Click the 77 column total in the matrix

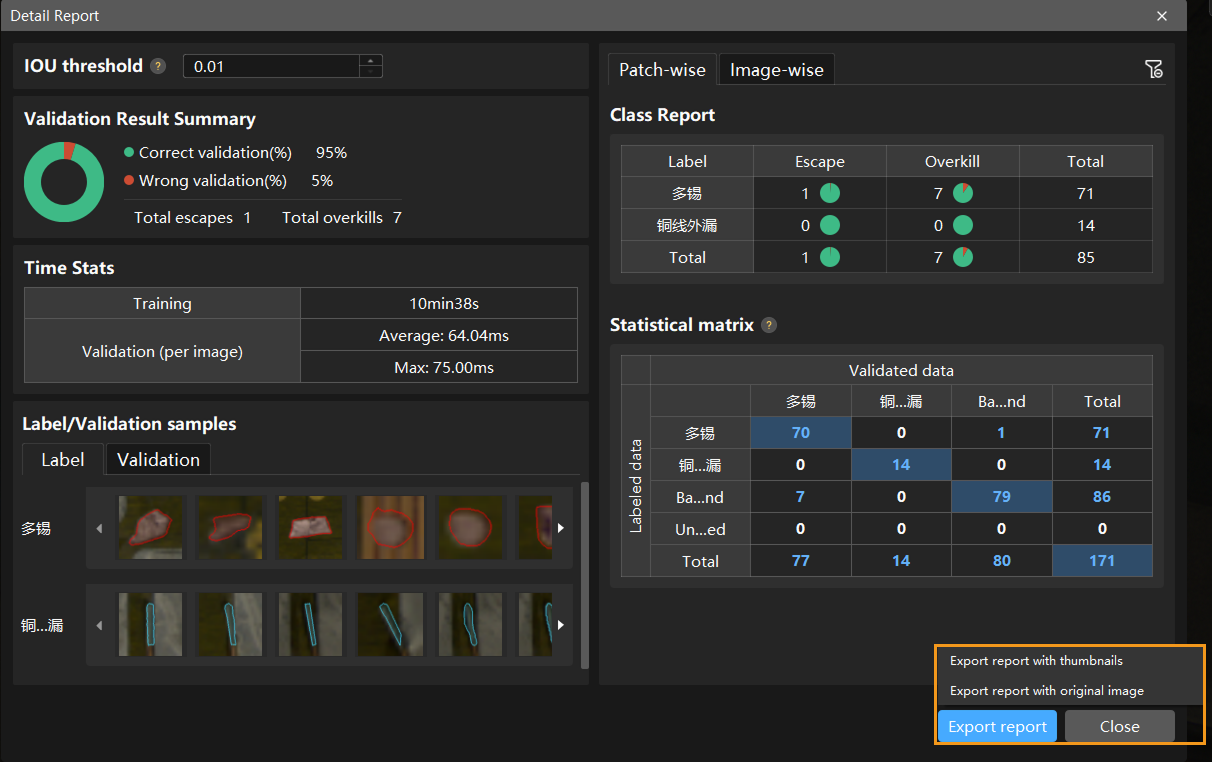coord(801,561)
